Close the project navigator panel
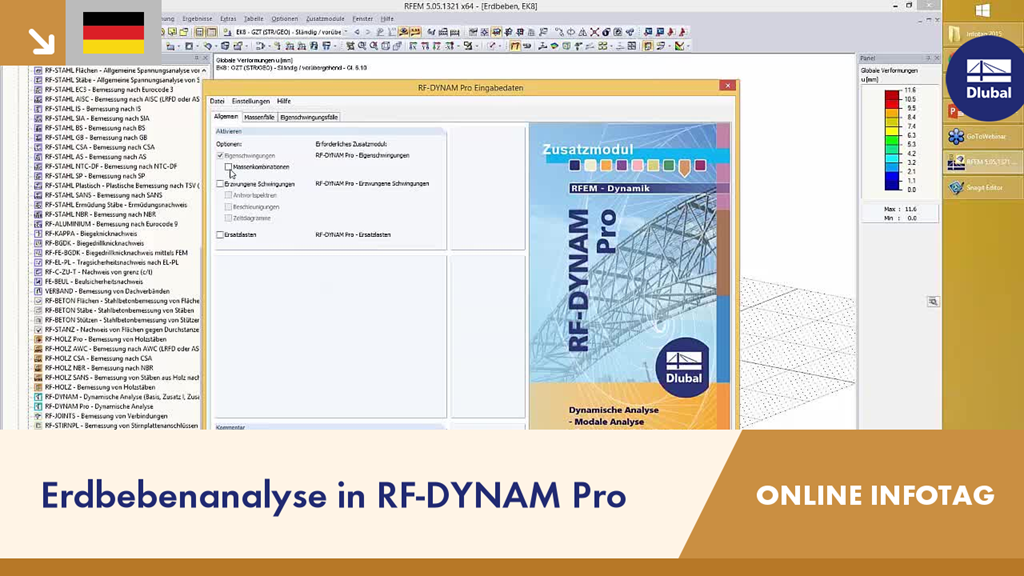Image resolution: width=1024 pixels, height=576 pixels. [x=204, y=58]
